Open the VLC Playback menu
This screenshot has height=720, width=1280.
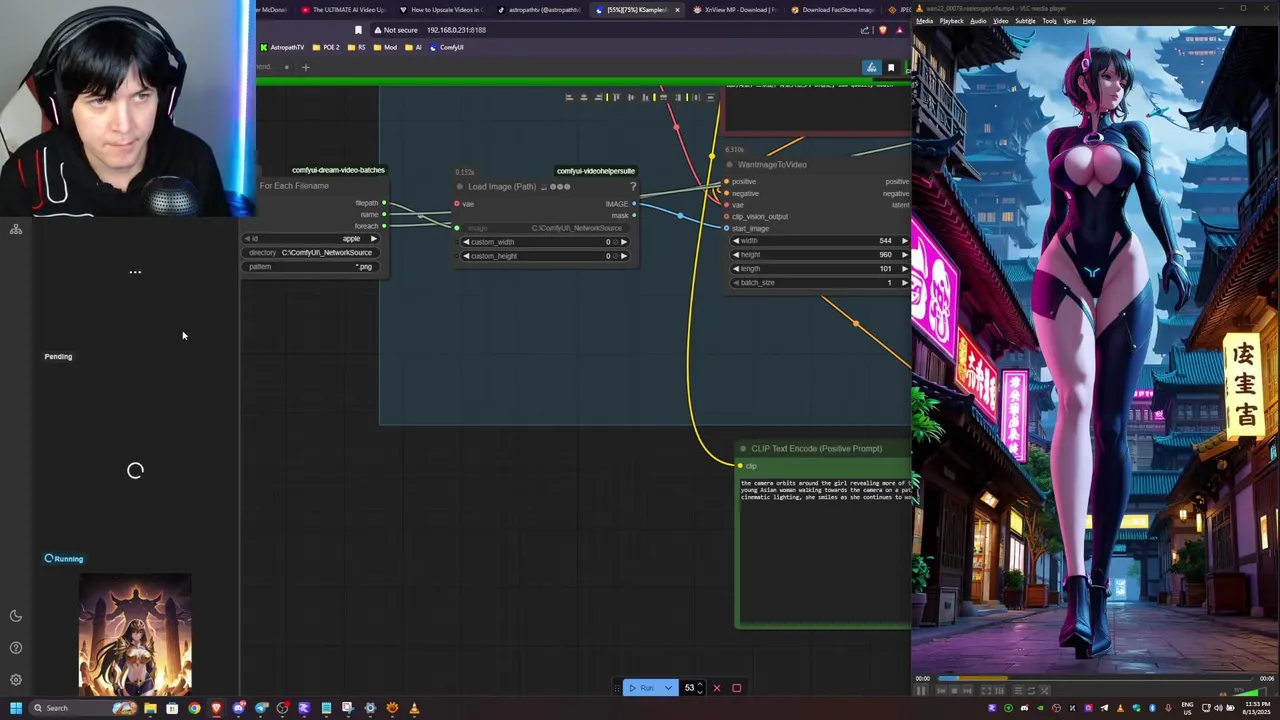point(953,21)
